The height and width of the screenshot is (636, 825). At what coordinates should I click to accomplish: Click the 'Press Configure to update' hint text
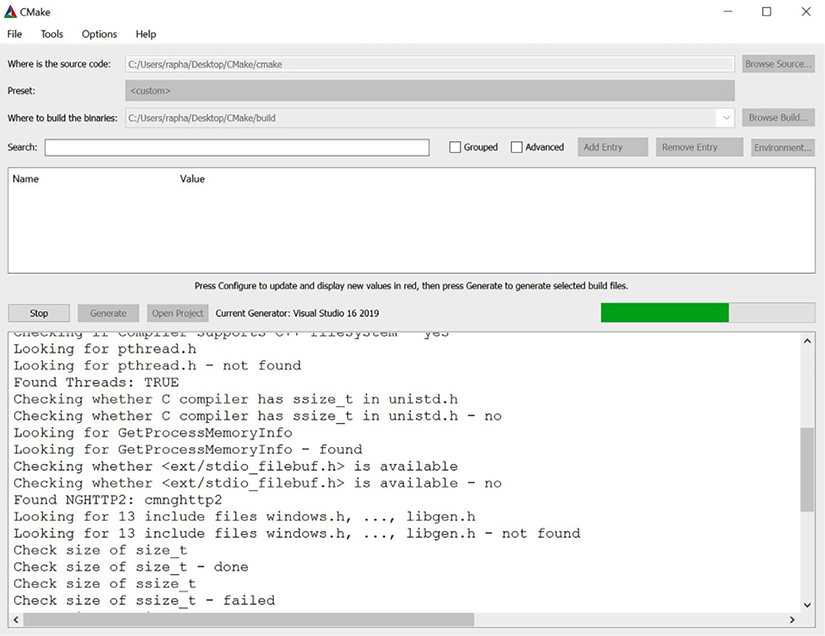(411, 286)
